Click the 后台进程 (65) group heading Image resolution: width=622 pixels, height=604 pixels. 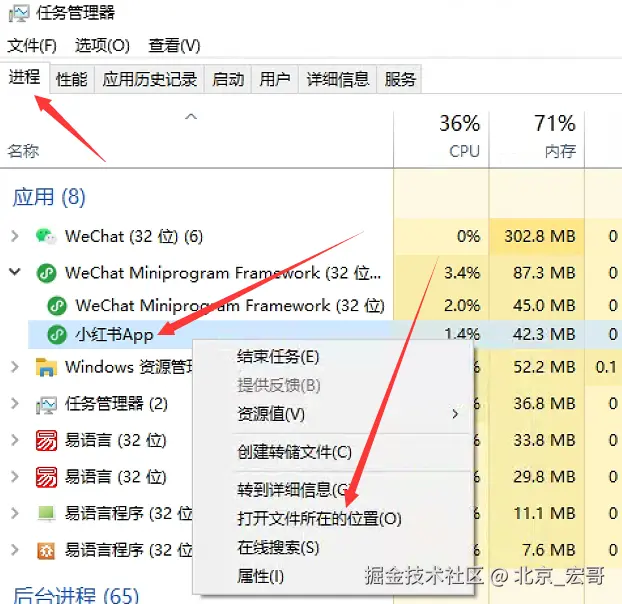tap(76, 595)
